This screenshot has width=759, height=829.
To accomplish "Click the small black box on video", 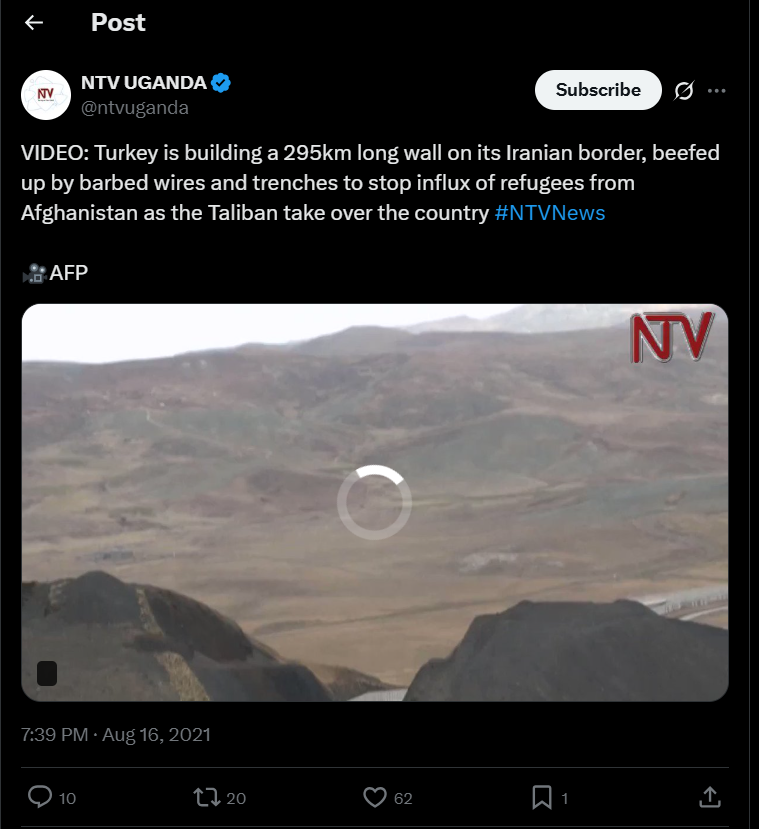I will click(47, 674).
